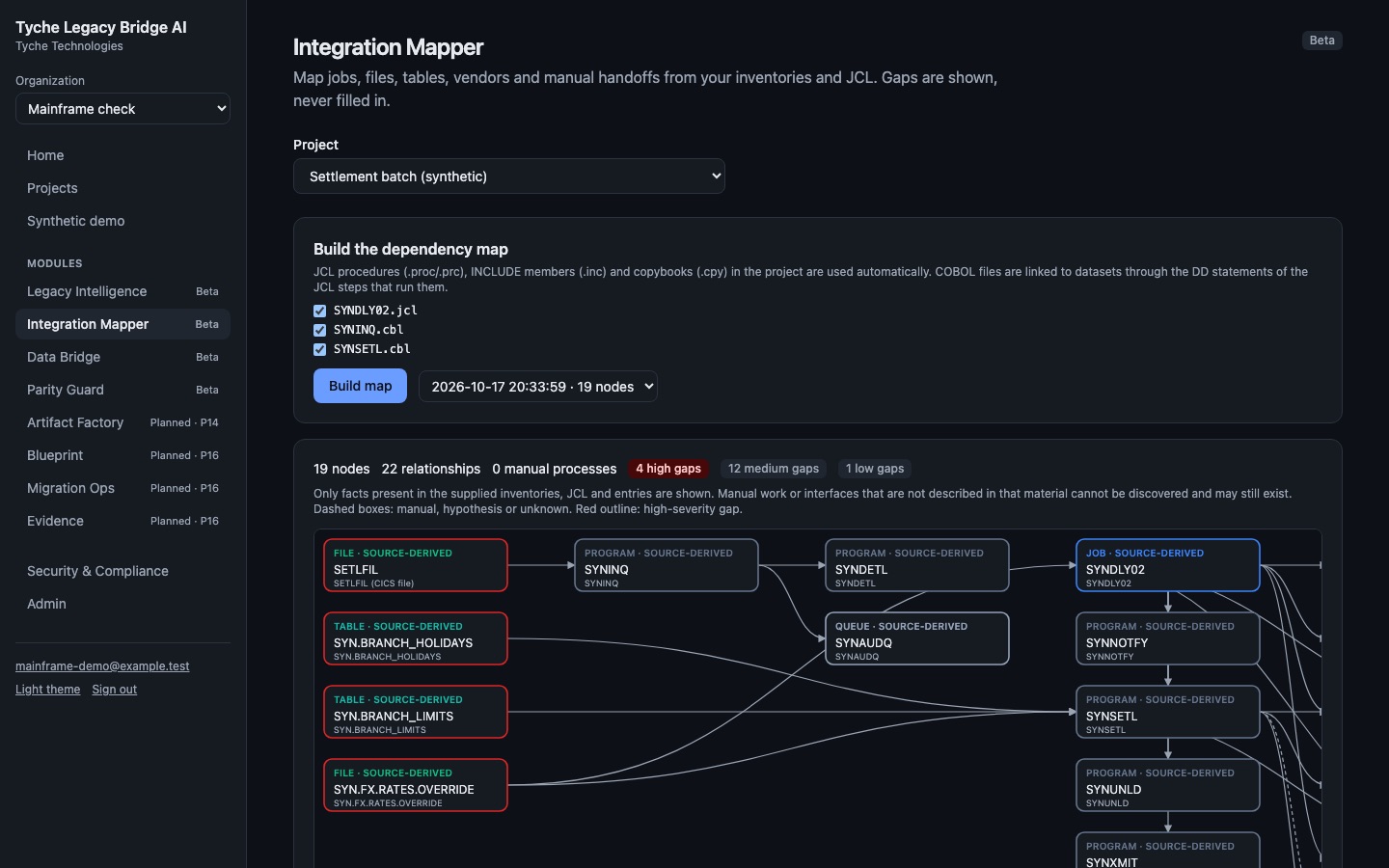Open the Organization dropdown
The width and height of the screenshot is (1389, 868).
[123, 109]
